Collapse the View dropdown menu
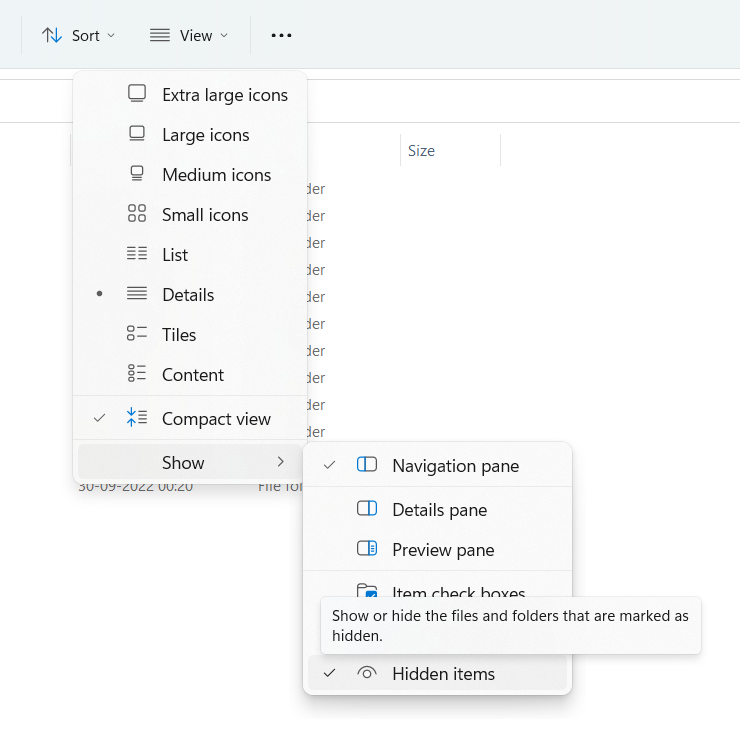The image size is (740, 751). pos(189,35)
